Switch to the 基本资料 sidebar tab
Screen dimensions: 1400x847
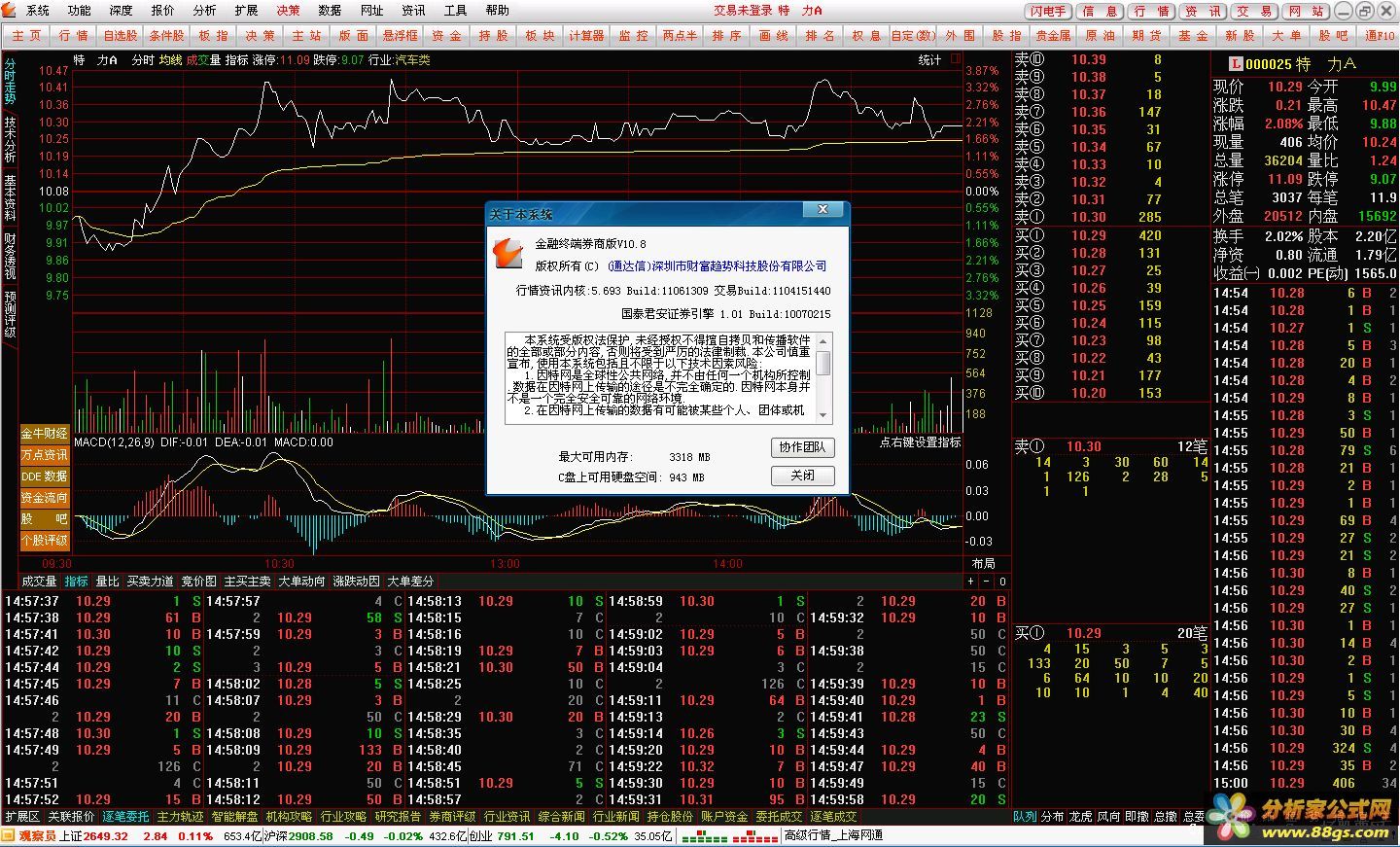point(10,198)
